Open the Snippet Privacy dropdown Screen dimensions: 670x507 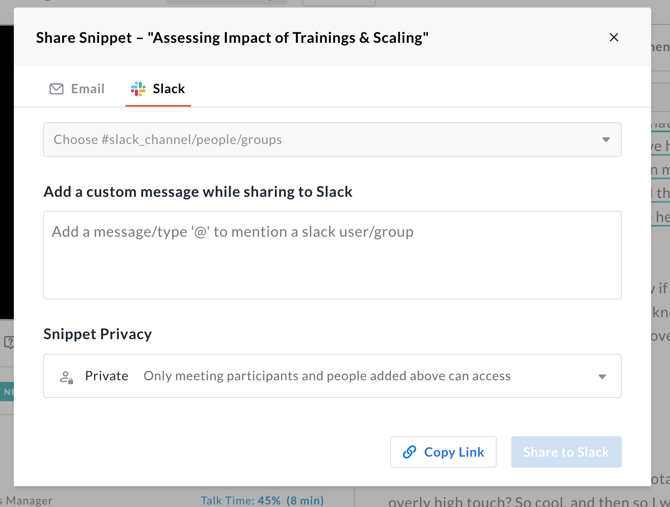pos(332,376)
